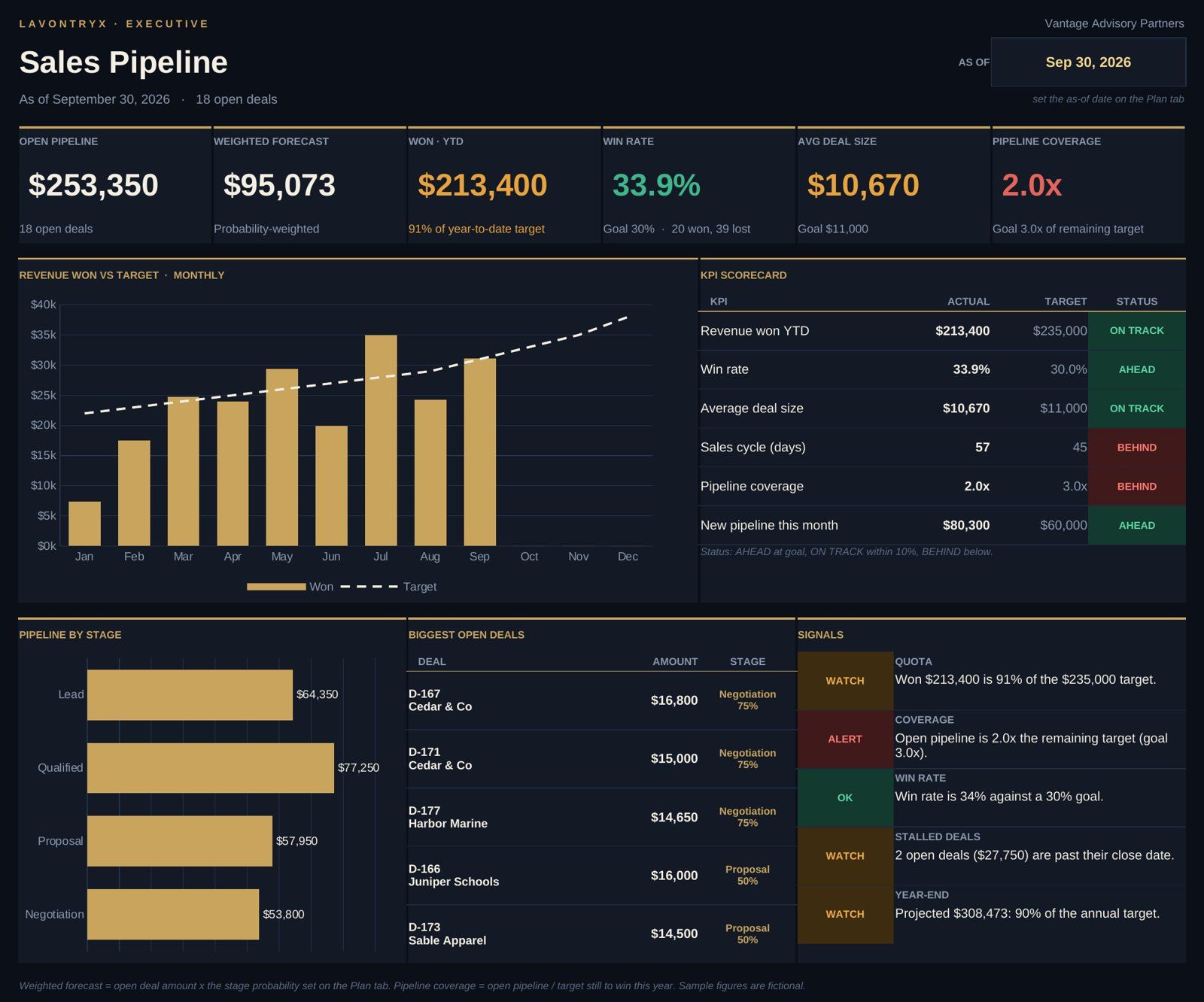Click the Open Pipeline value $253,350
The height and width of the screenshot is (1002, 1204).
click(x=93, y=185)
